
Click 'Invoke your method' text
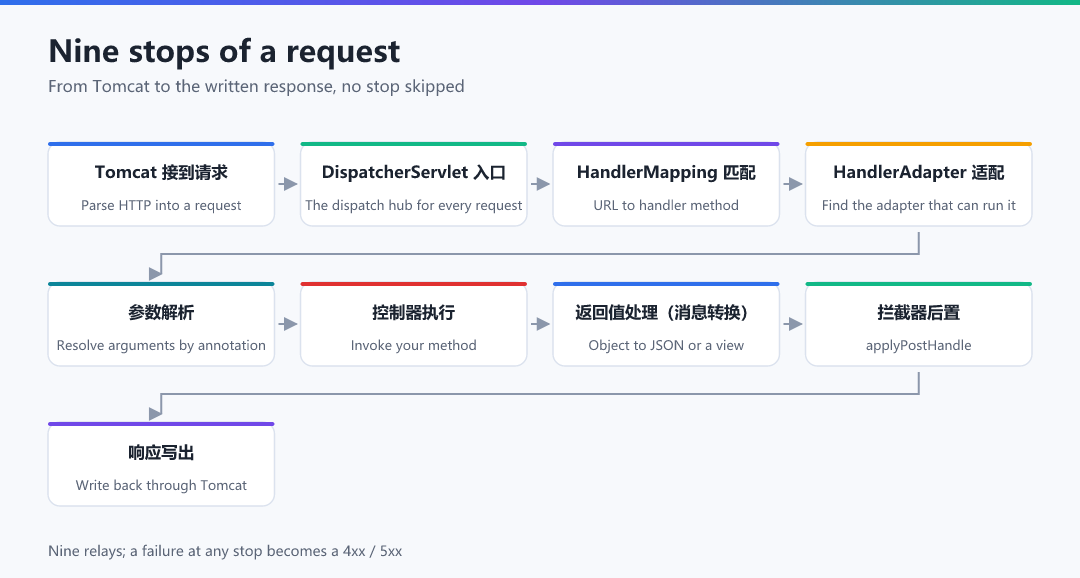(414, 345)
